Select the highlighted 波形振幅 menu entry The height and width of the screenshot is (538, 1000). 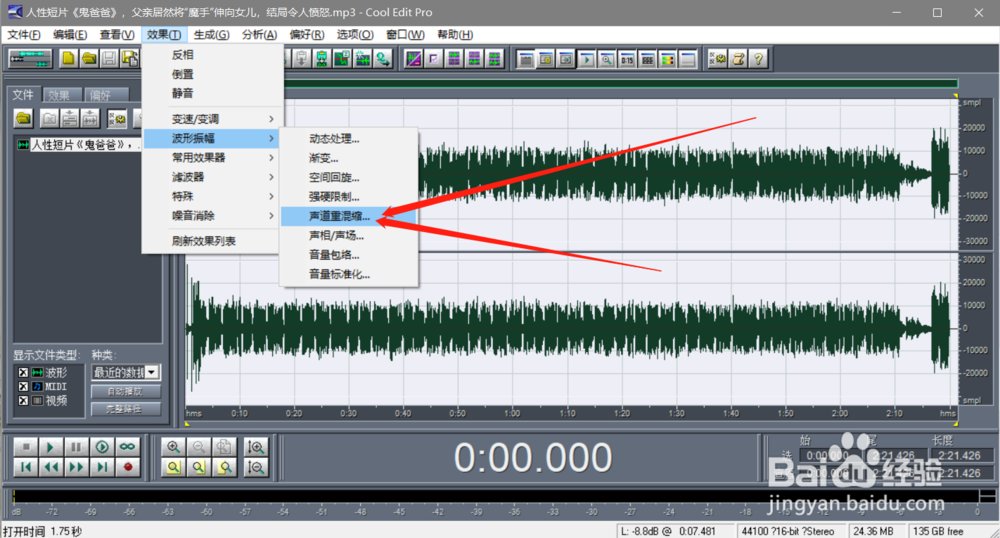pyautogui.click(x=213, y=138)
